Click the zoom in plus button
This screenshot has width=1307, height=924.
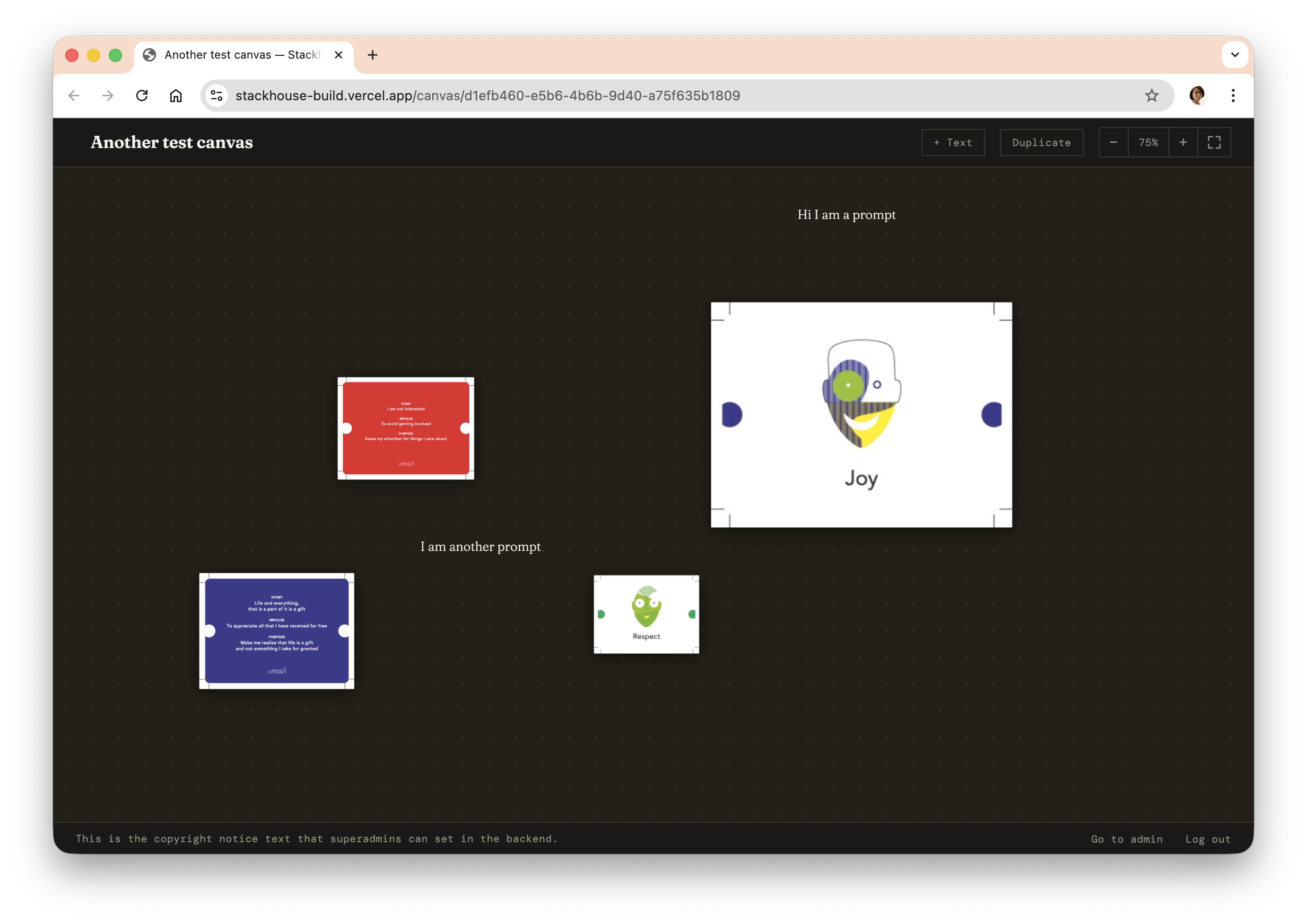[1183, 142]
